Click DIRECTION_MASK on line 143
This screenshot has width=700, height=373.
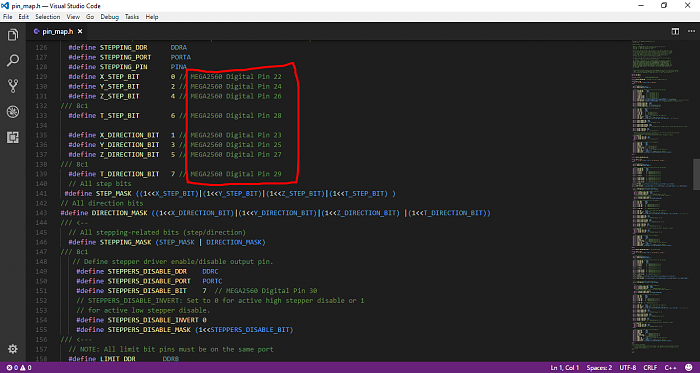pyautogui.click(x=119, y=213)
